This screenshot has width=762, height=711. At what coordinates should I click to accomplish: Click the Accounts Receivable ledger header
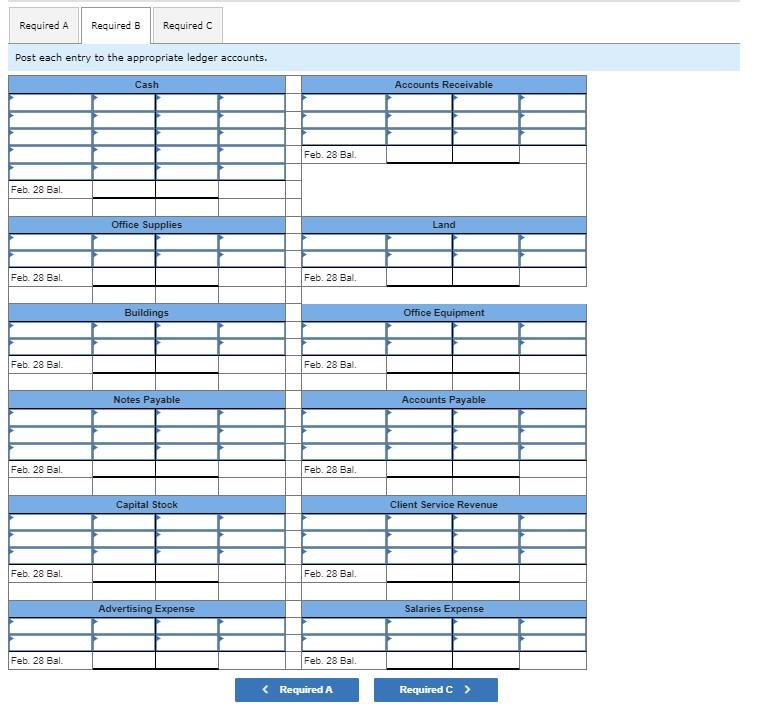coord(444,85)
